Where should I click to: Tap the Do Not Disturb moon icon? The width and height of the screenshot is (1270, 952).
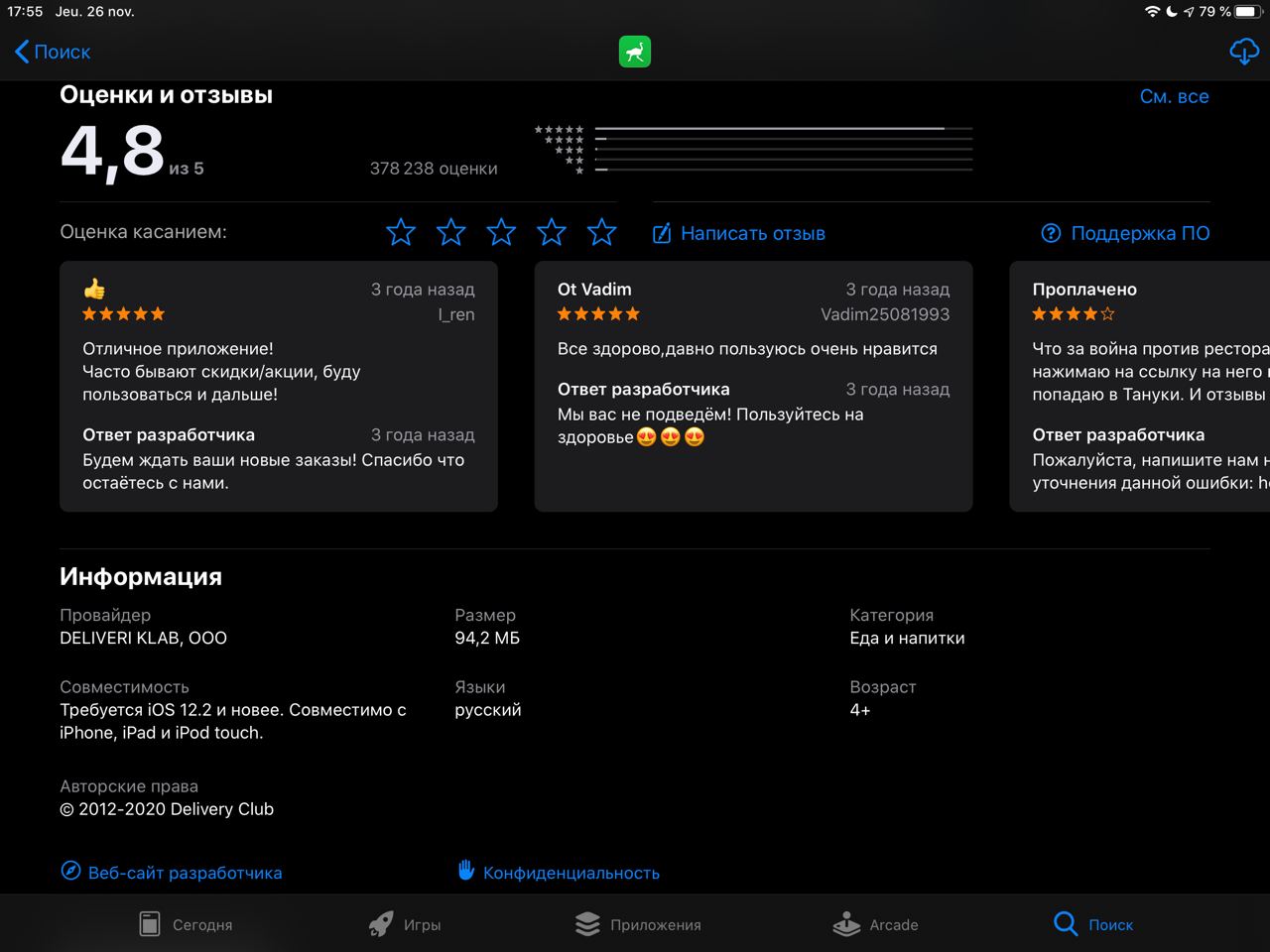(x=1172, y=12)
